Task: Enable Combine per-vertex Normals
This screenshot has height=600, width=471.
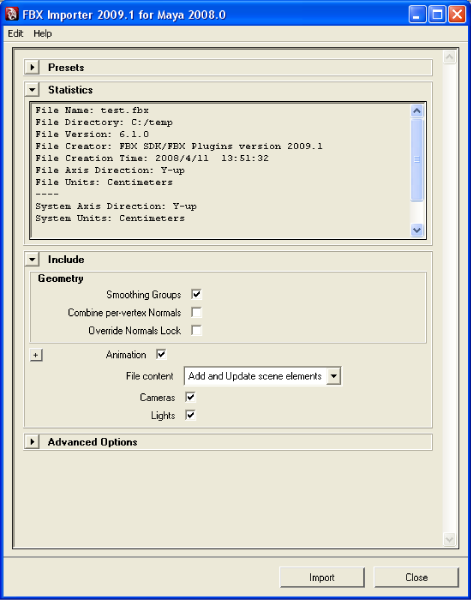Action: [196, 312]
